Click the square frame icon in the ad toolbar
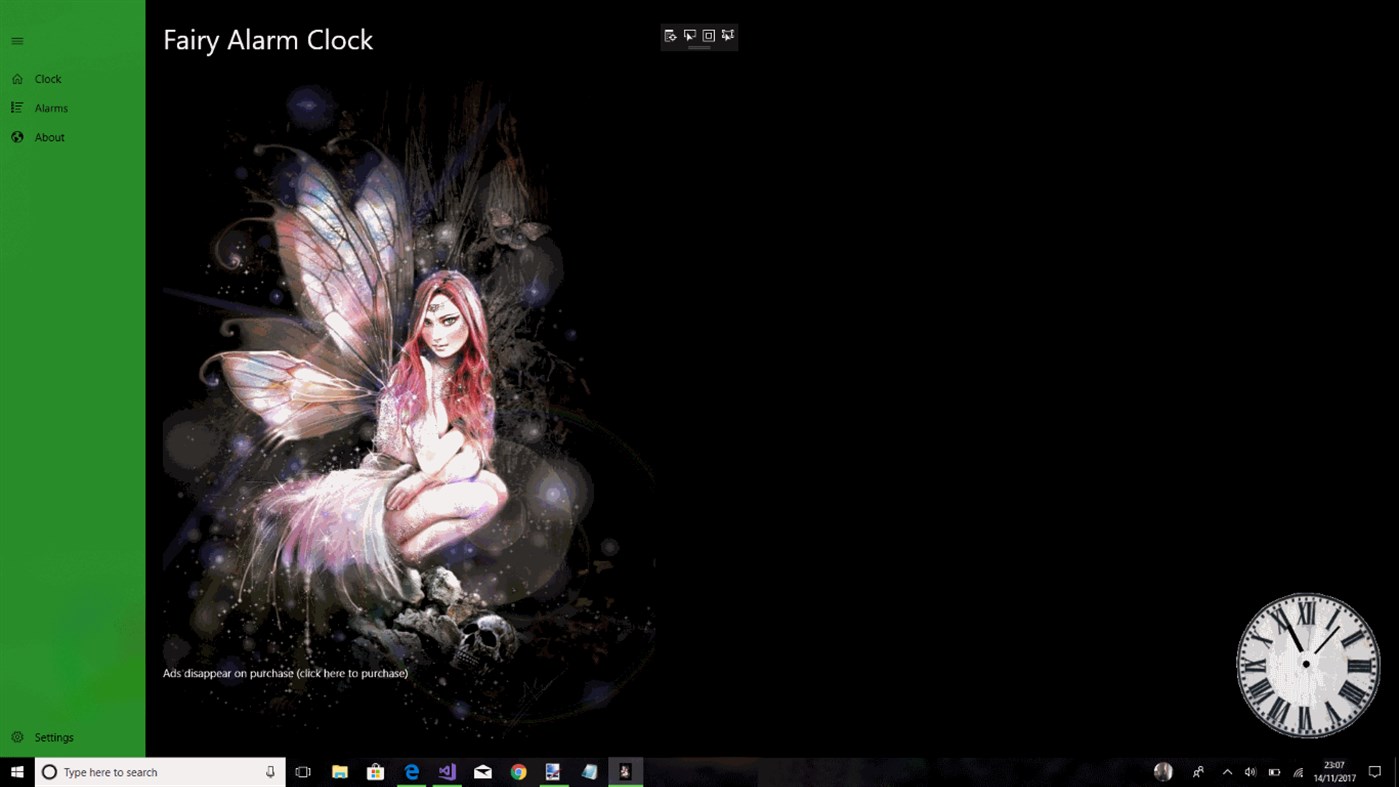The height and width of the screenshot is (787, 1399). point(708,36)
